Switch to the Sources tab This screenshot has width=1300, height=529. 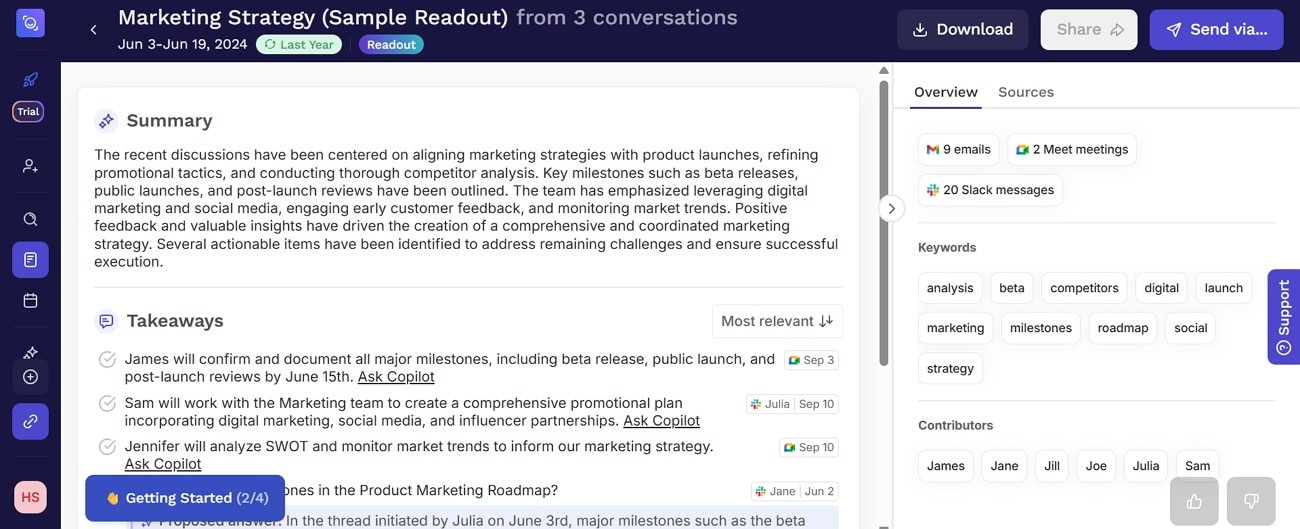[1025, 92]
